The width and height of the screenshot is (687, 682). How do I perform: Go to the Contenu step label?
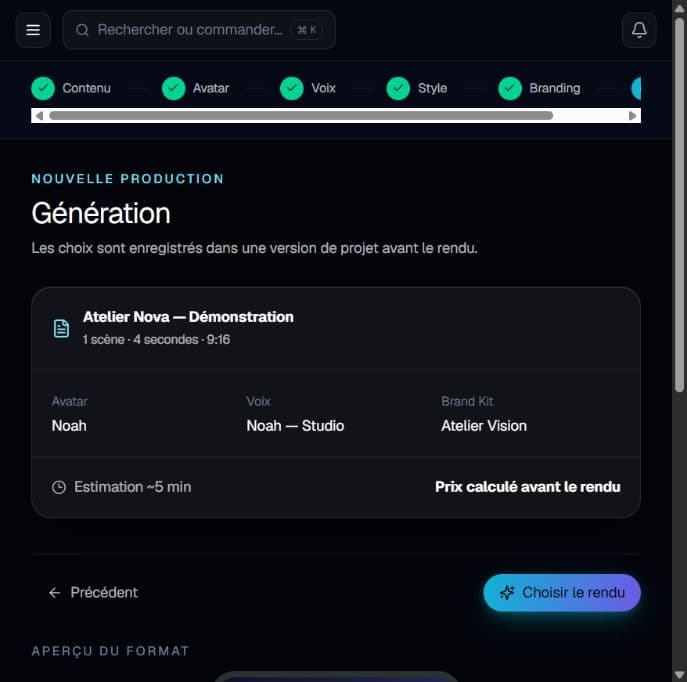[86, 88]
